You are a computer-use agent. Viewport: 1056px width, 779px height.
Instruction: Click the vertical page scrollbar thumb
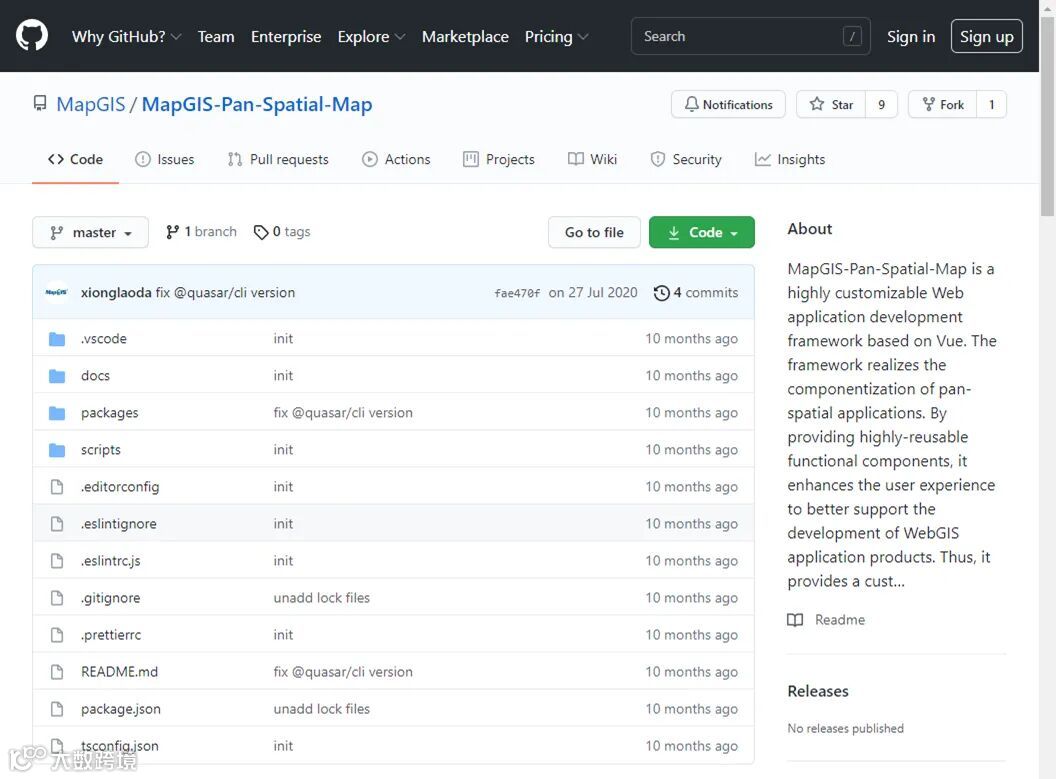coord(1047,116)
